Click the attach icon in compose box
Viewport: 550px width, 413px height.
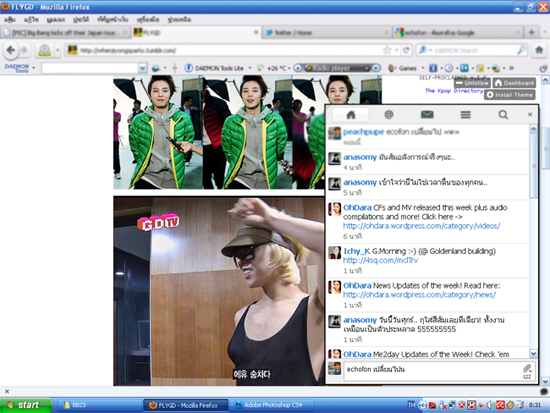[x=527, y=368]
